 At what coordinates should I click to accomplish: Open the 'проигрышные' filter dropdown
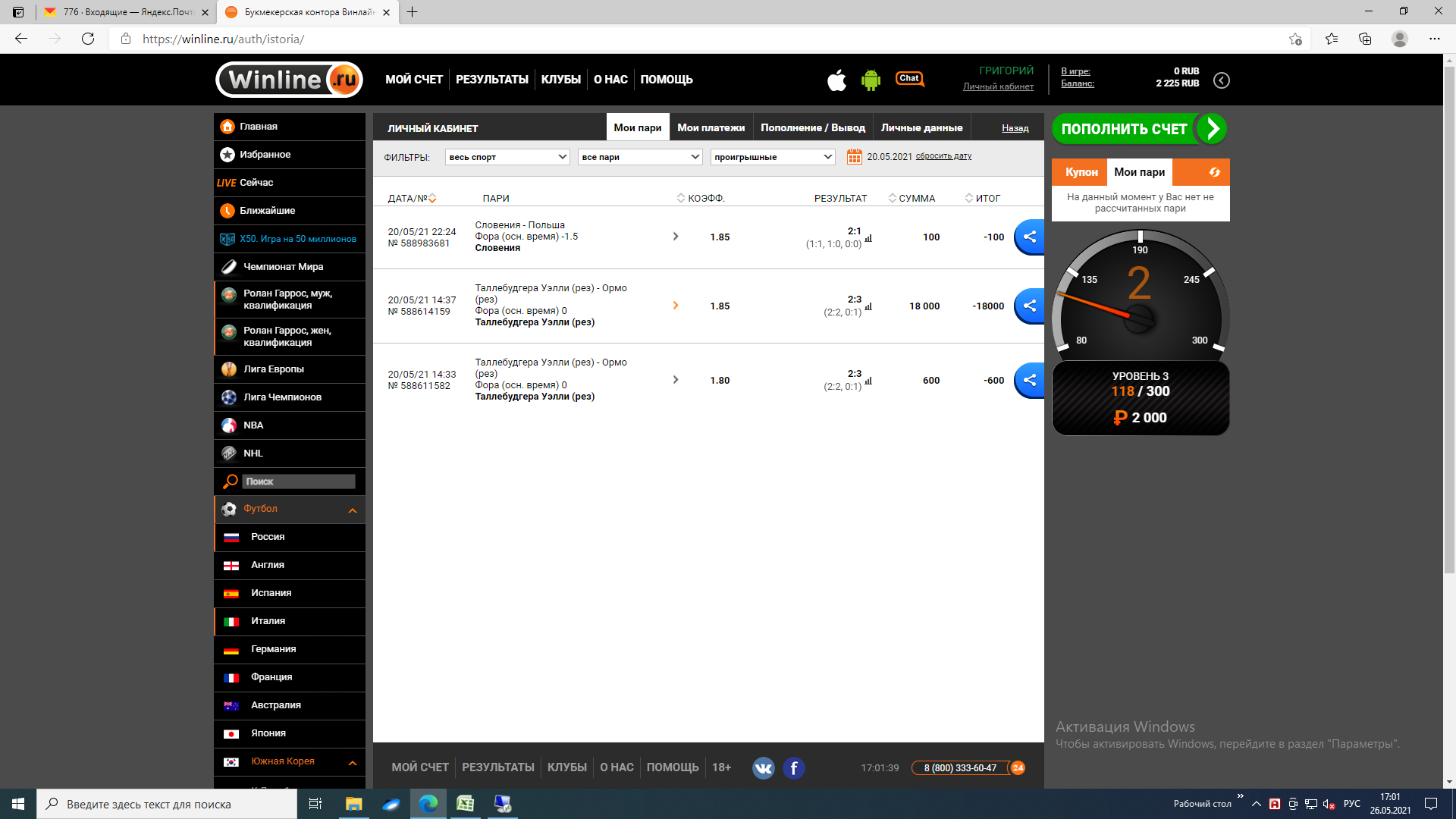[x=772, y=157]
